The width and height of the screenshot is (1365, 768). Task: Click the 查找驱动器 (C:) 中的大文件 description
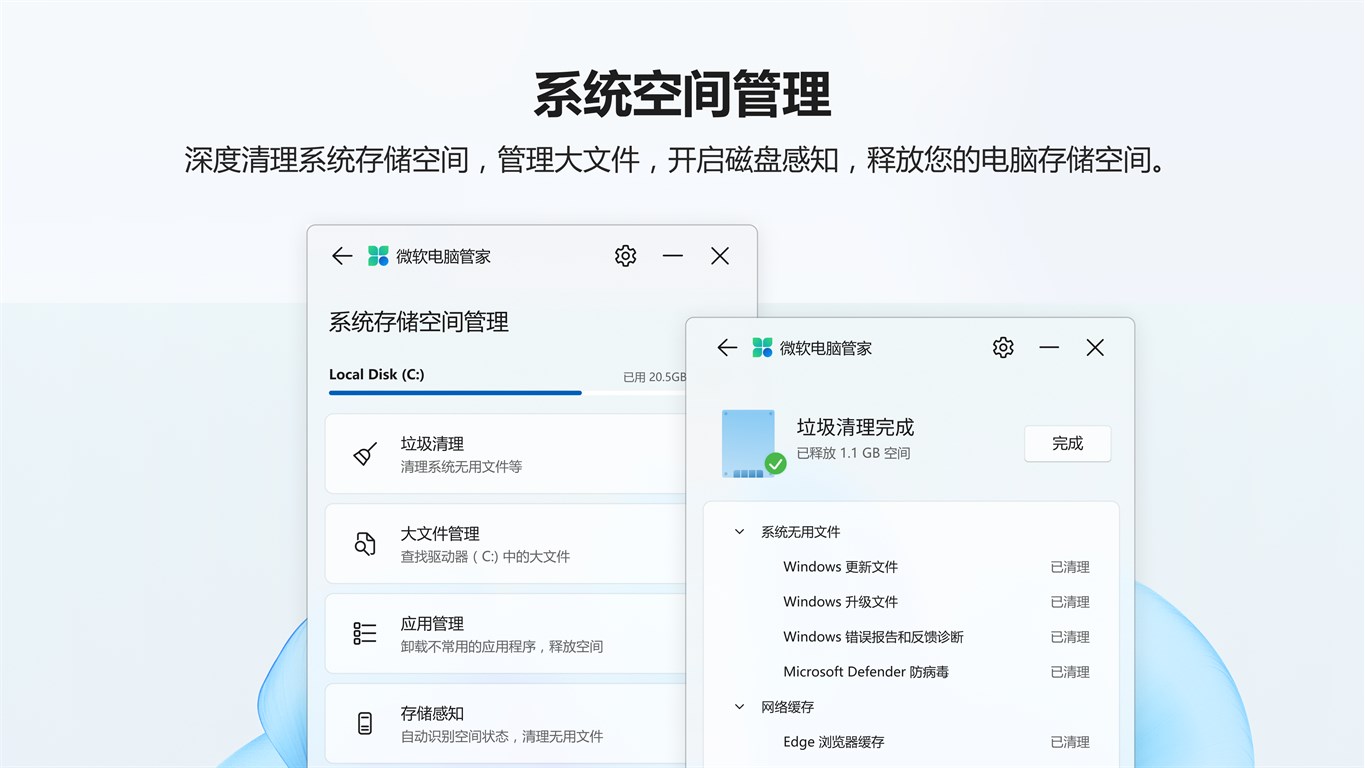[x=485, y=557]
